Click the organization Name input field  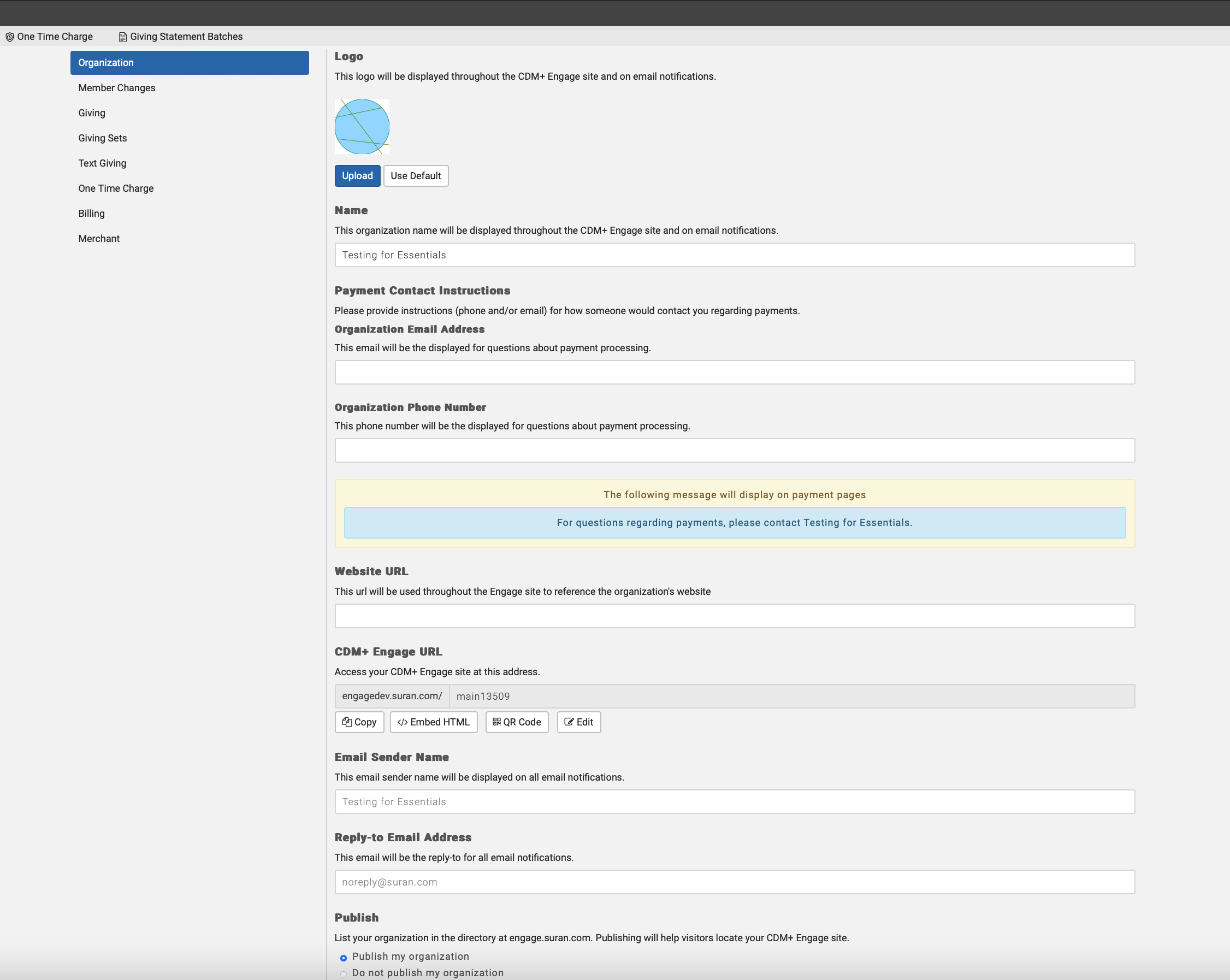[x=734, y=255]
